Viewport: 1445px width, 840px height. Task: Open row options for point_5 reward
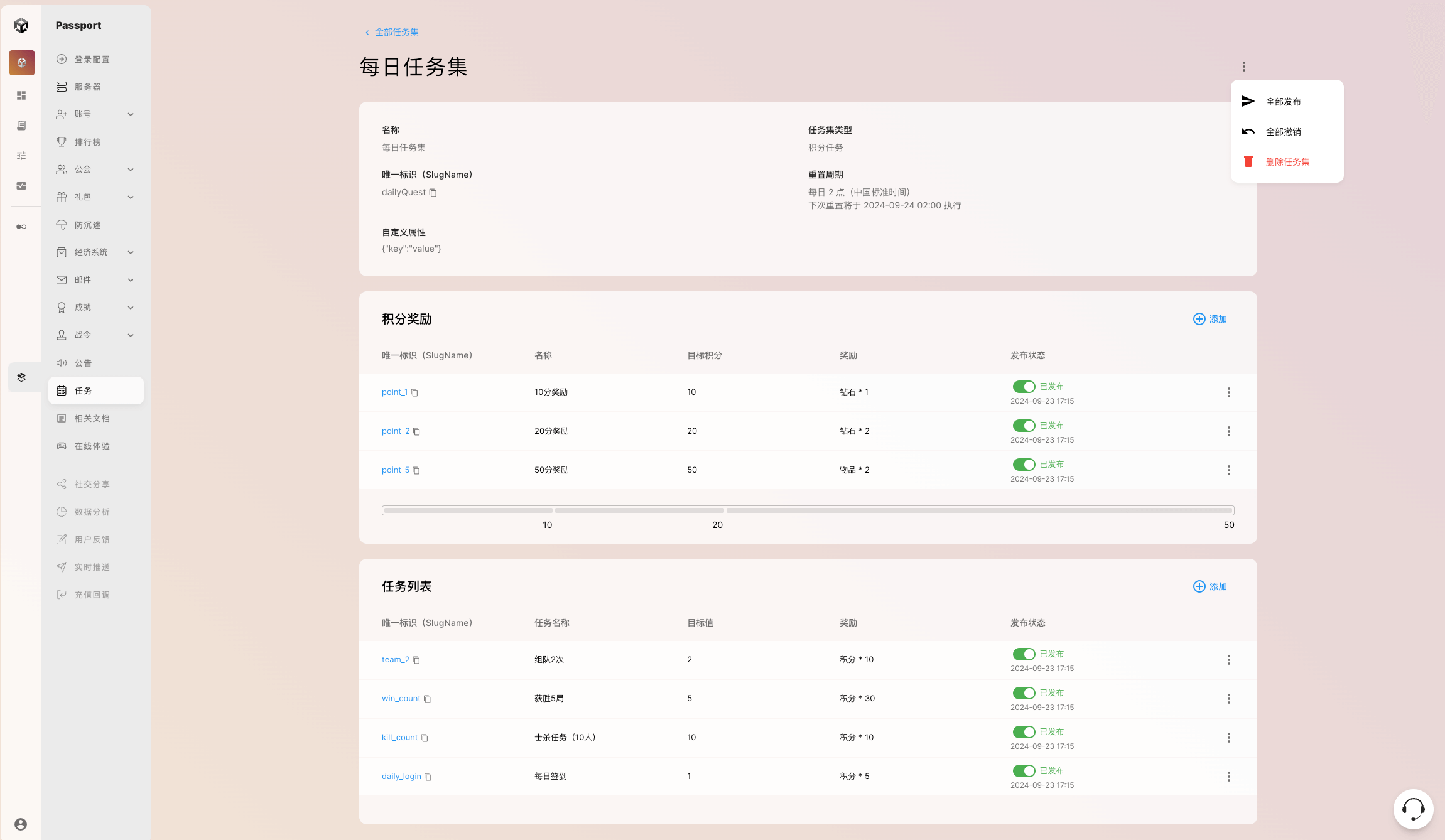tap(1228, 470)
